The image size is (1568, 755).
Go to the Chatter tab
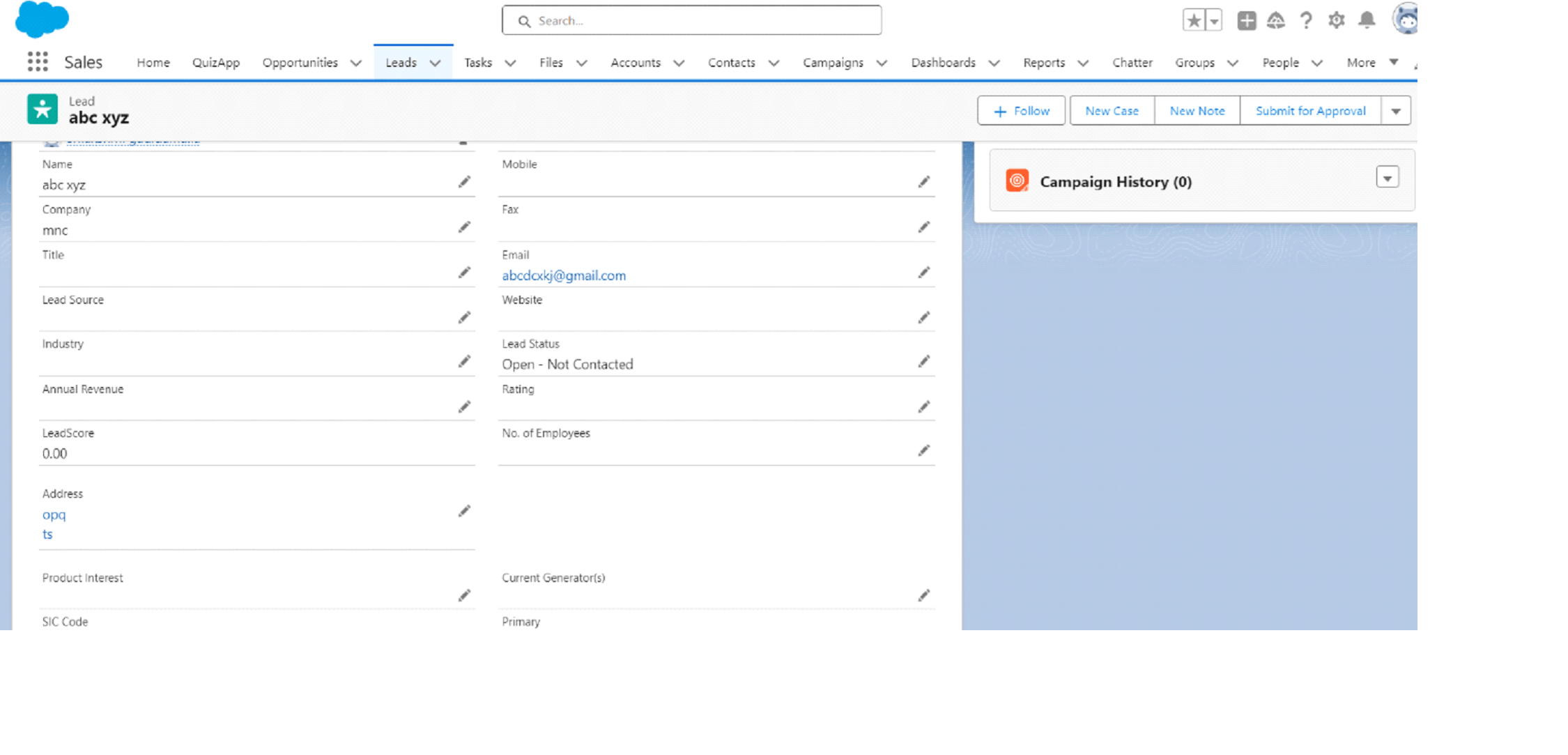[x=1132, y=63]
